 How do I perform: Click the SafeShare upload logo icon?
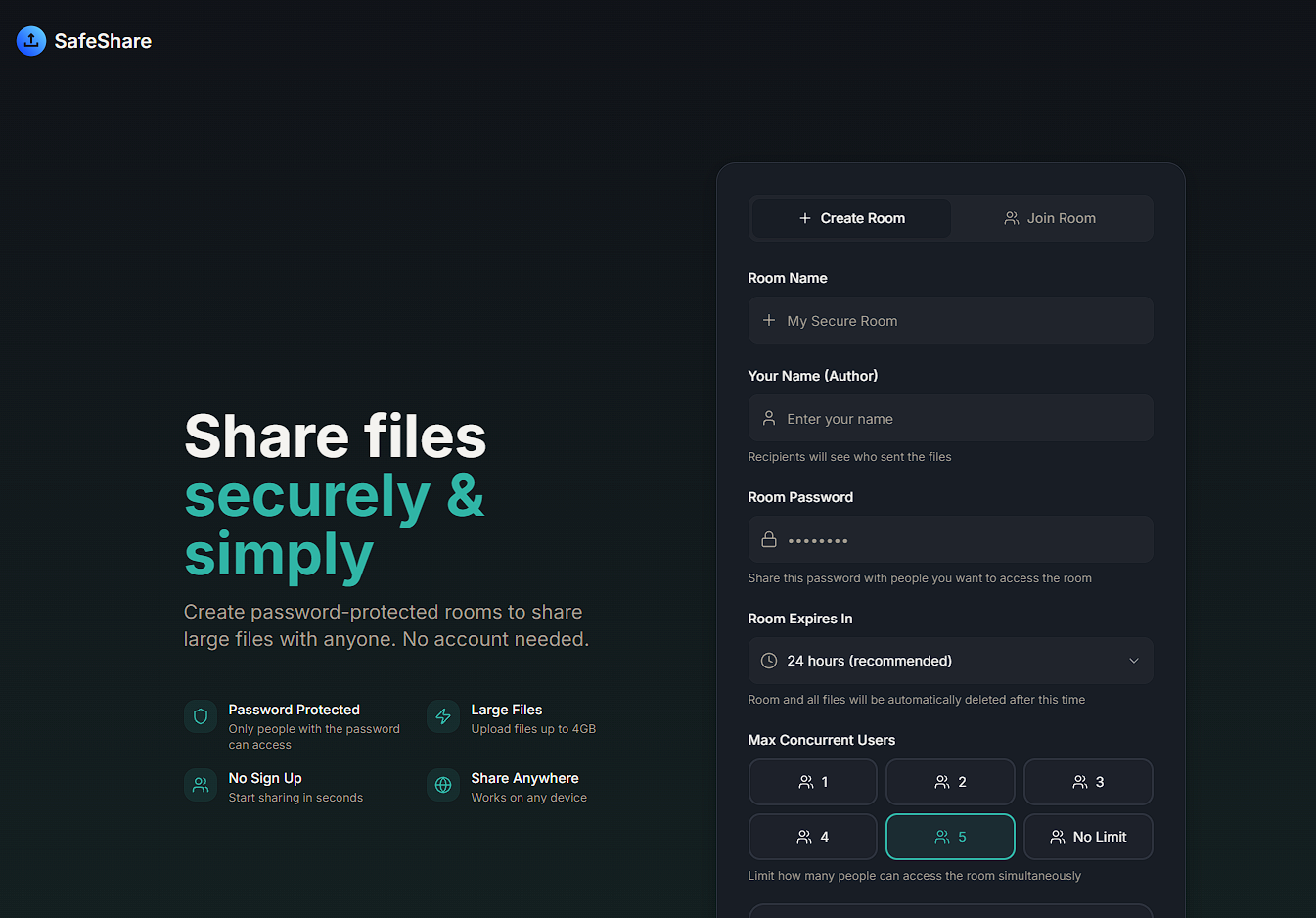31,41
